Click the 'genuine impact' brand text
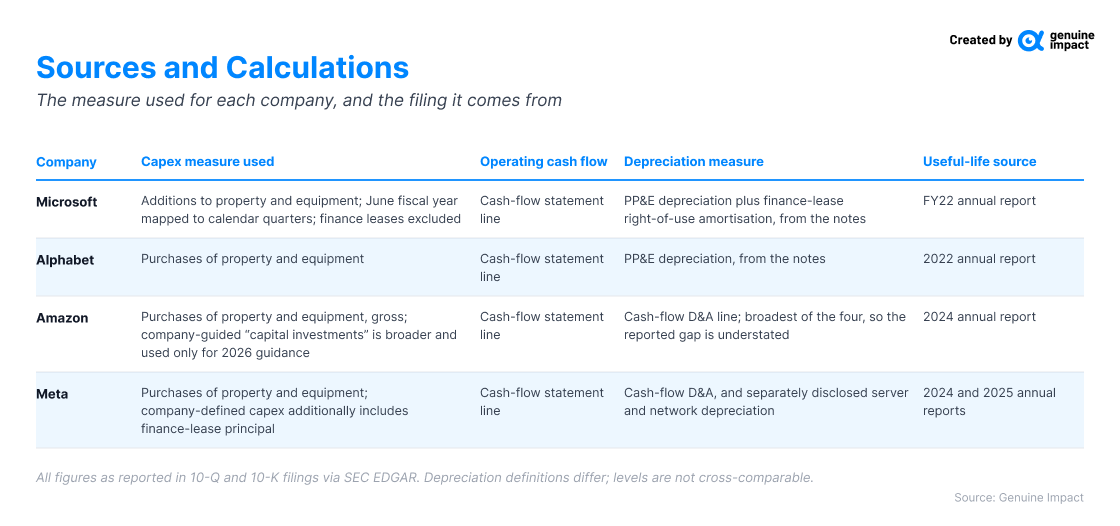The width and height of the screenshot is (1120, 526). (1071, 41)
